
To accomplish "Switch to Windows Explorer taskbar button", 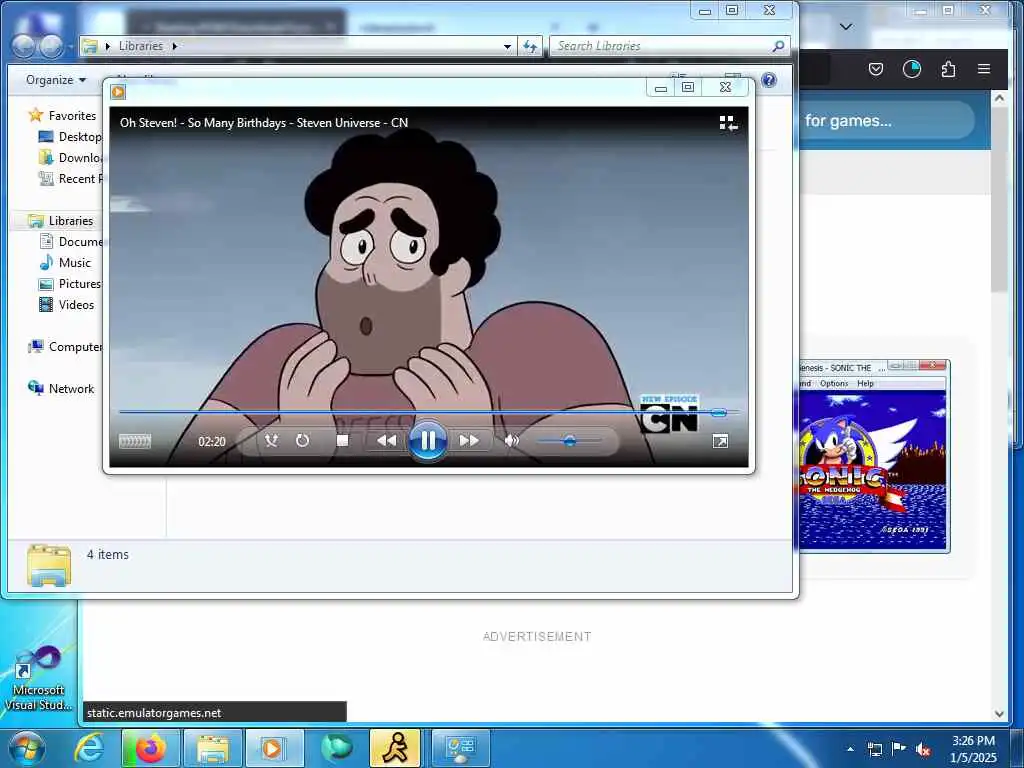I will pyautogui.click(x=212, y=748).
